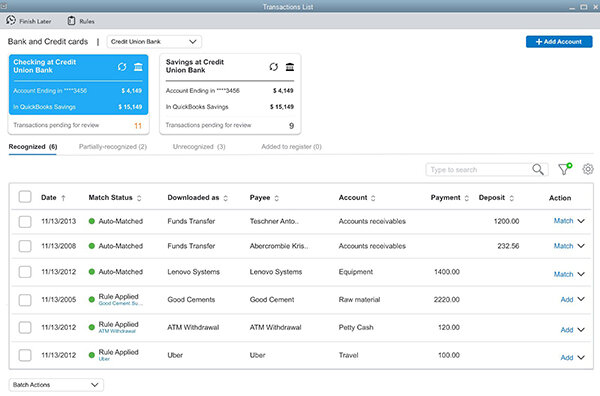Click bank icon on Checking account card
Screen dimensions: 600x396
point(138,67)
